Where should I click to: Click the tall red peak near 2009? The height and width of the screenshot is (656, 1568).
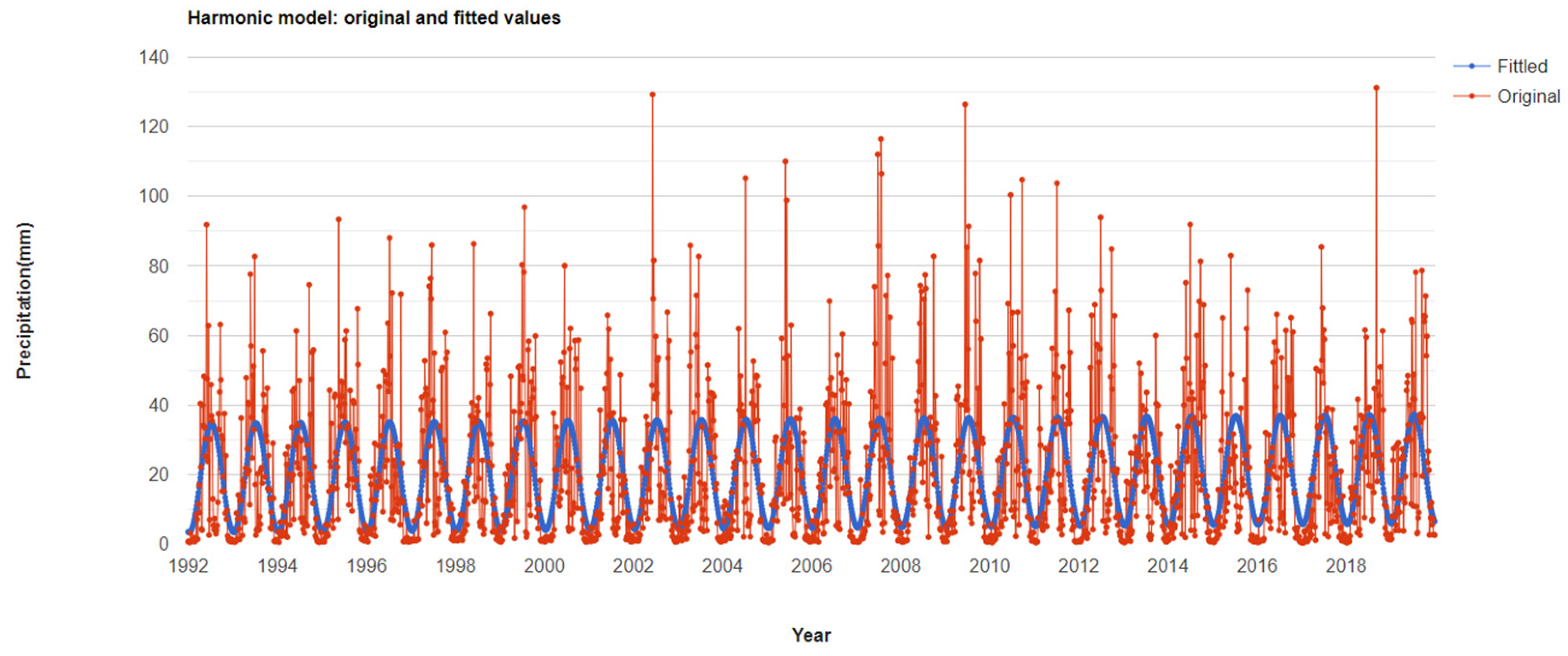click(x=965, y=105)
